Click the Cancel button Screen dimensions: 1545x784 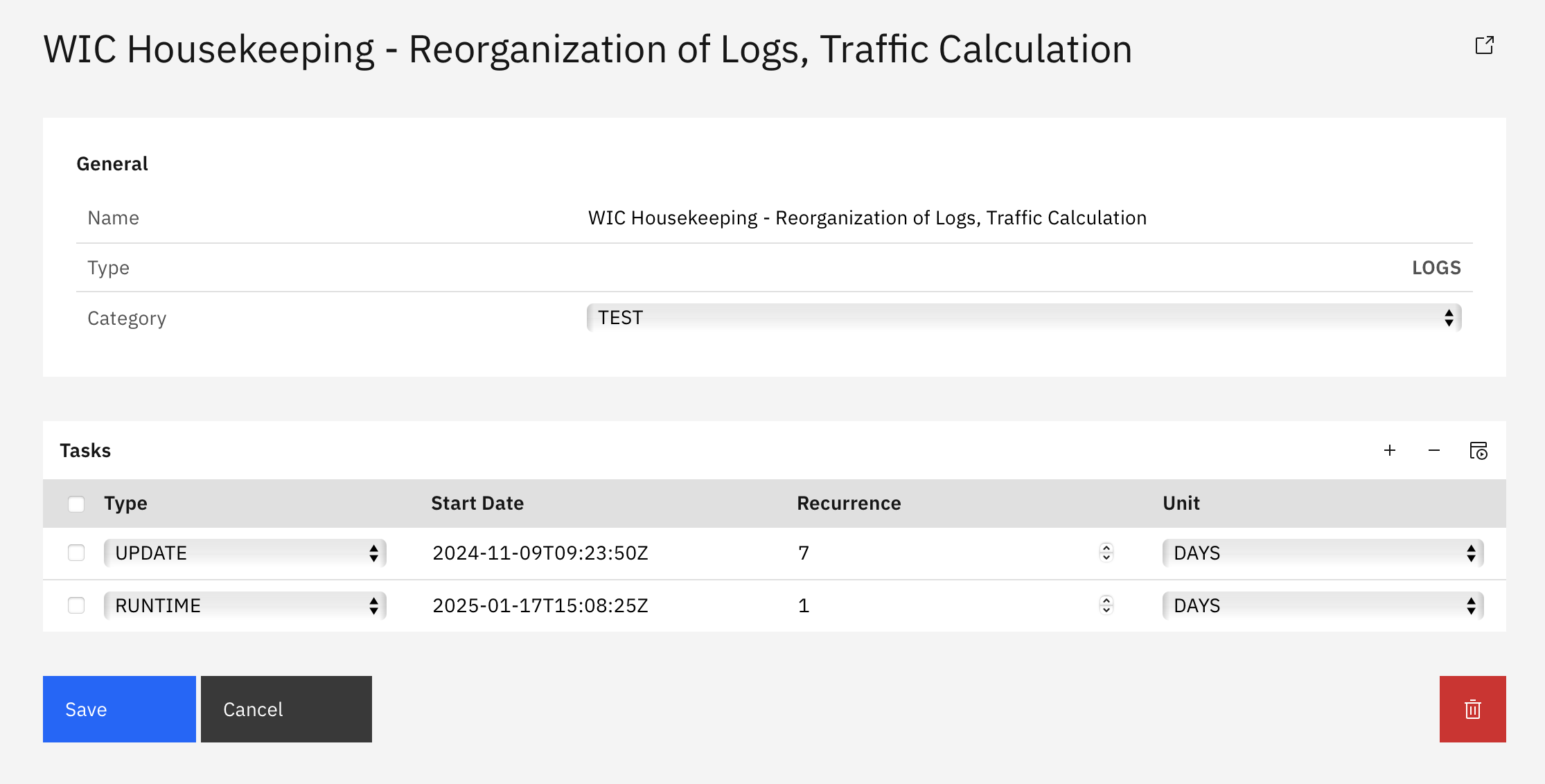point(286,709)
